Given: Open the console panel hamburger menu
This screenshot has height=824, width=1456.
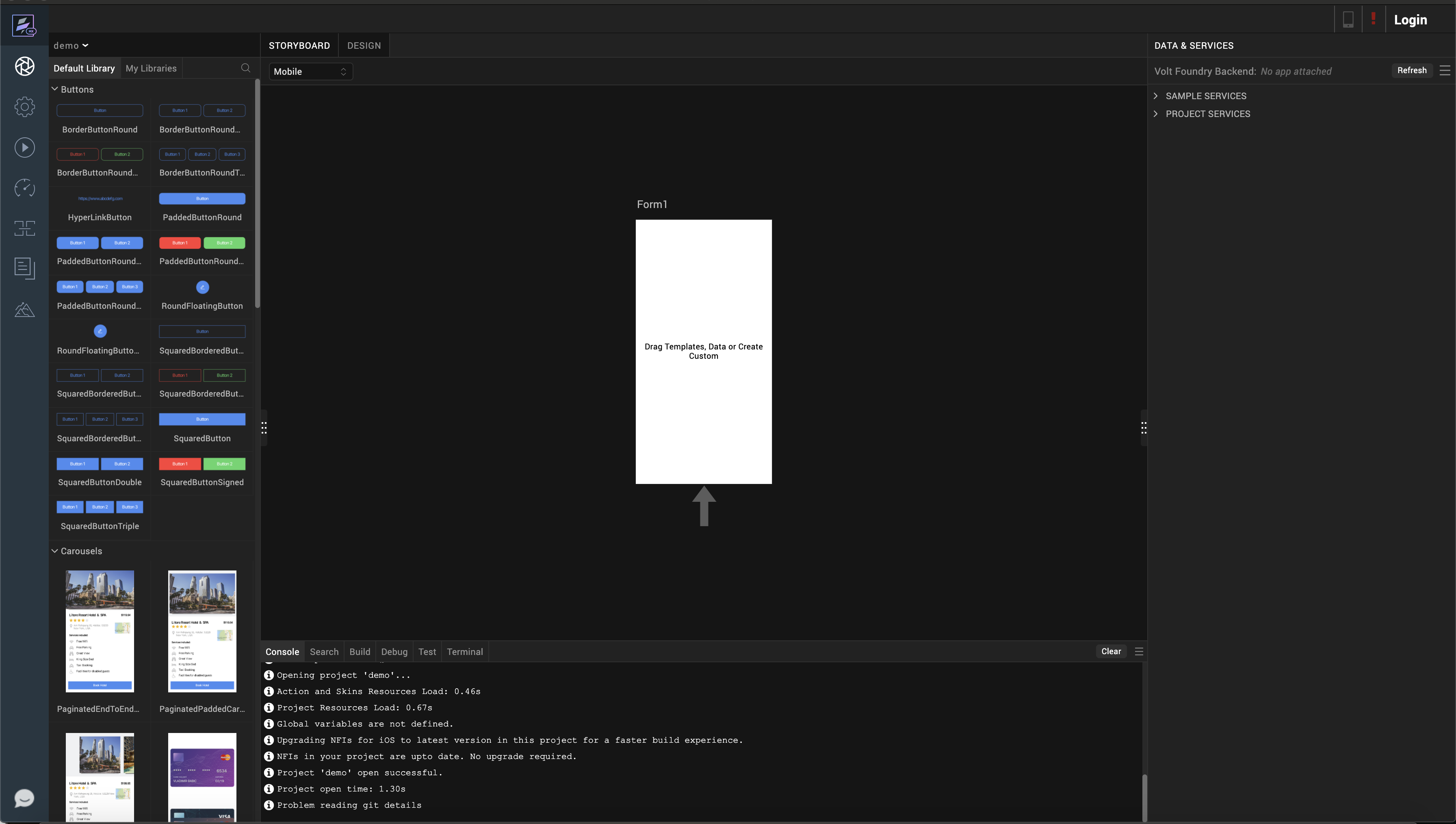Looking at the screenshot, I should pos(1139,651).
